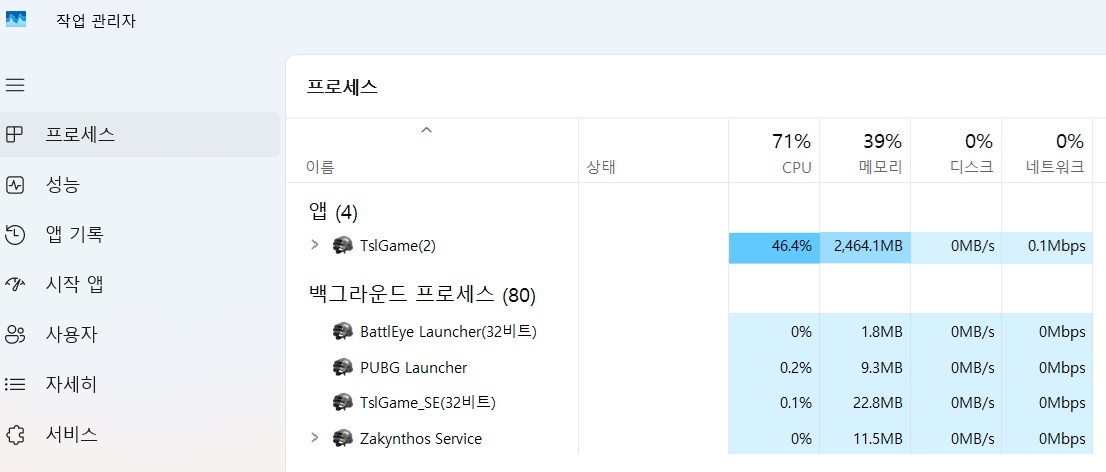Click the 성능 performance icon
Image resolution: width=1106 pixels, height=472 pixels.
coord(15,185)
